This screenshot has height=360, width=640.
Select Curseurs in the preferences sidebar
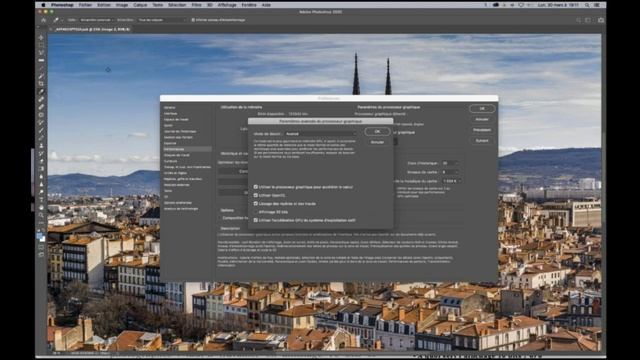170,161
